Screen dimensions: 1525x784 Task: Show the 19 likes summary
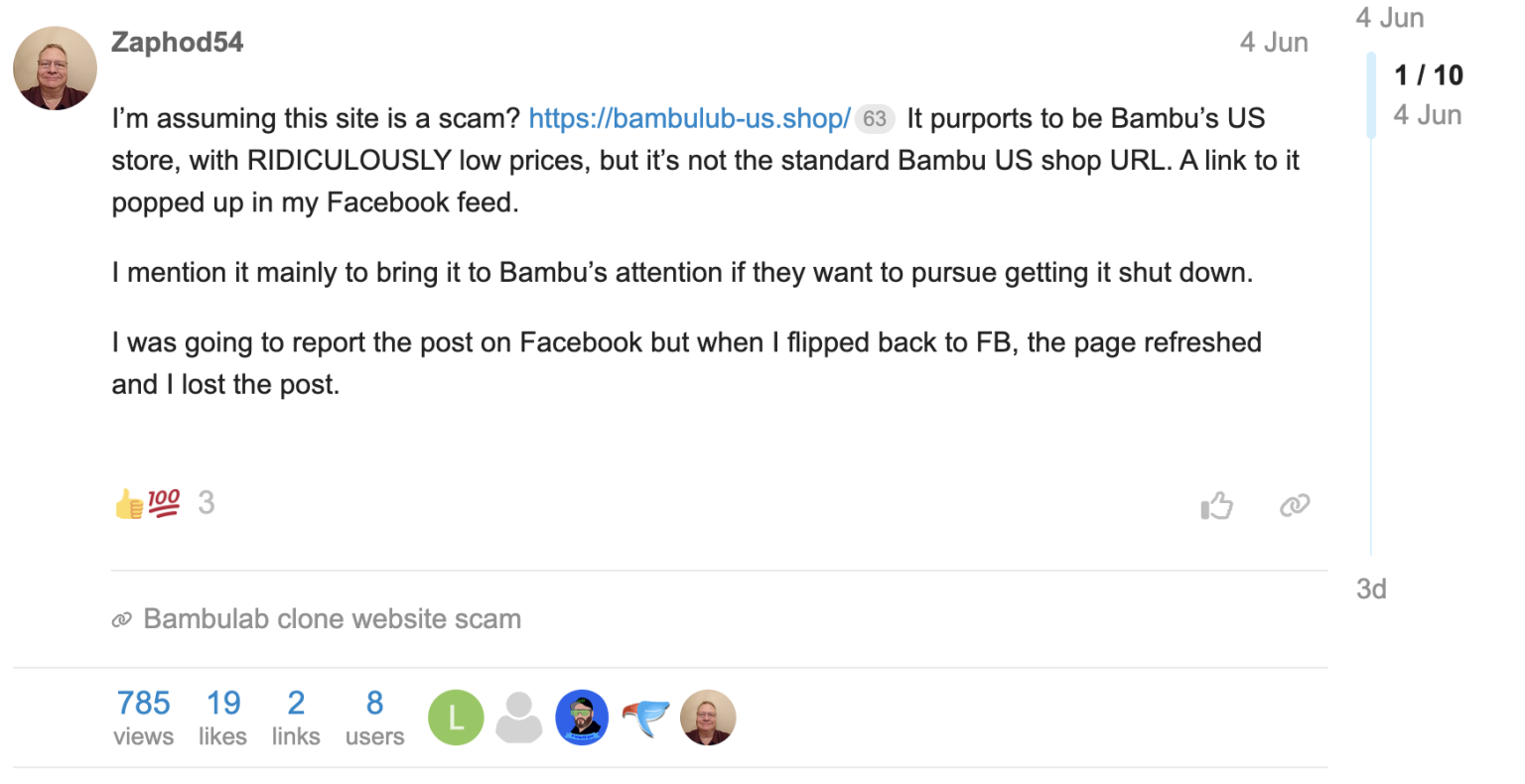tap(222, 718)
